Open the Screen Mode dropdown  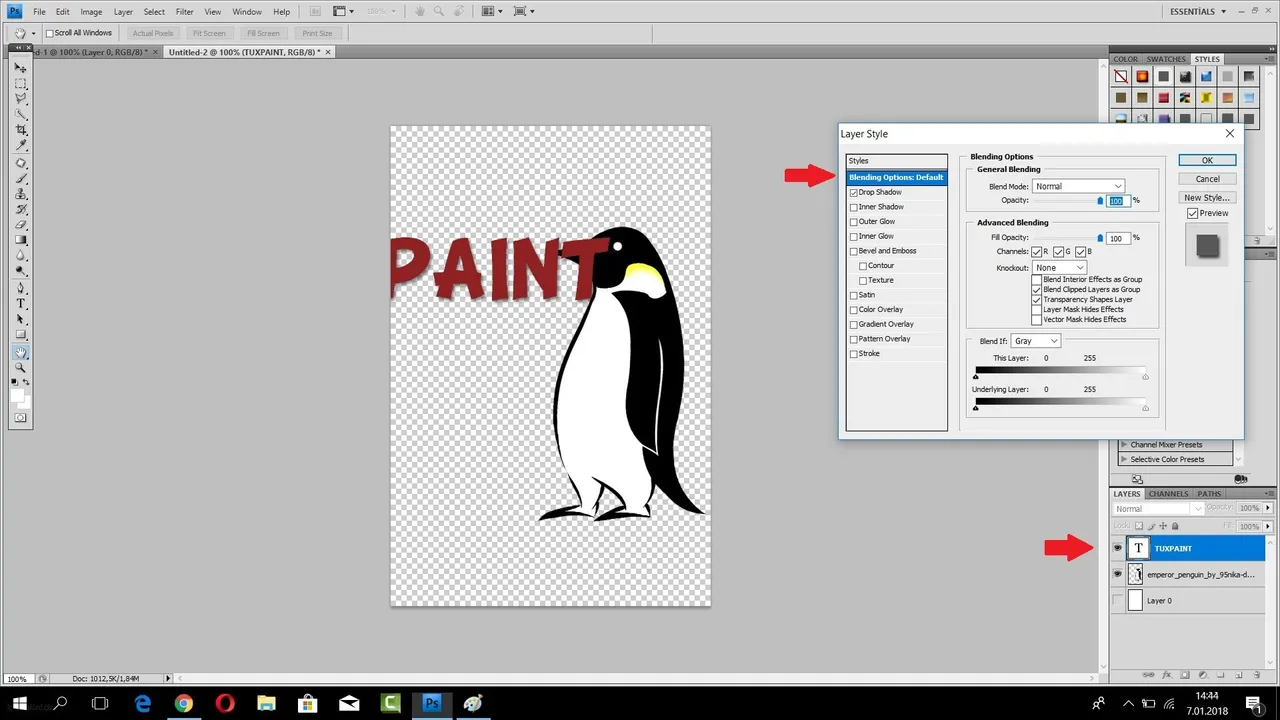pos(525,11)
